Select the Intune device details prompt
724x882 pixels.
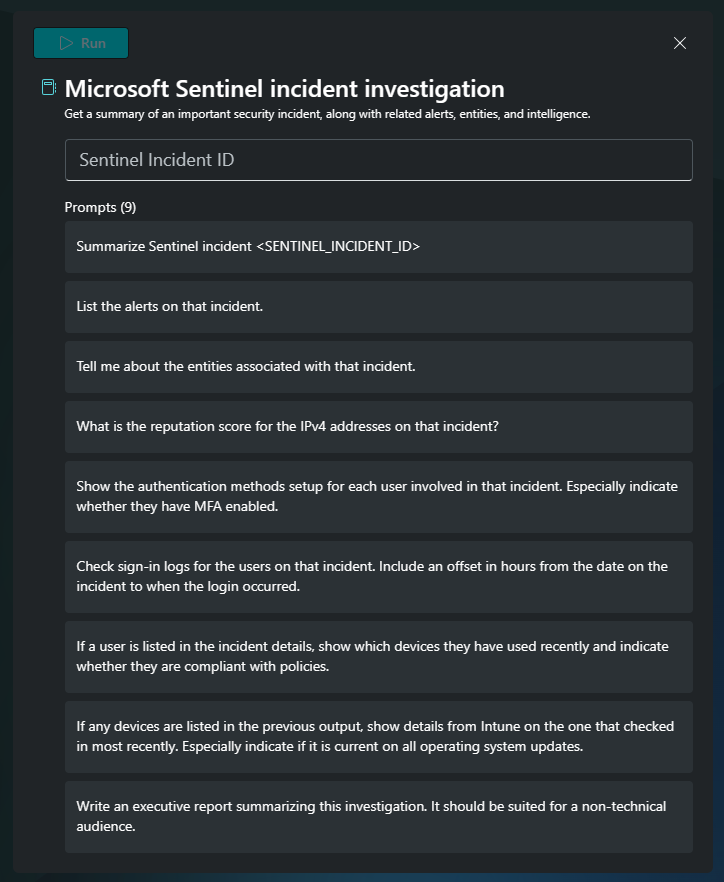coord(378,737)
